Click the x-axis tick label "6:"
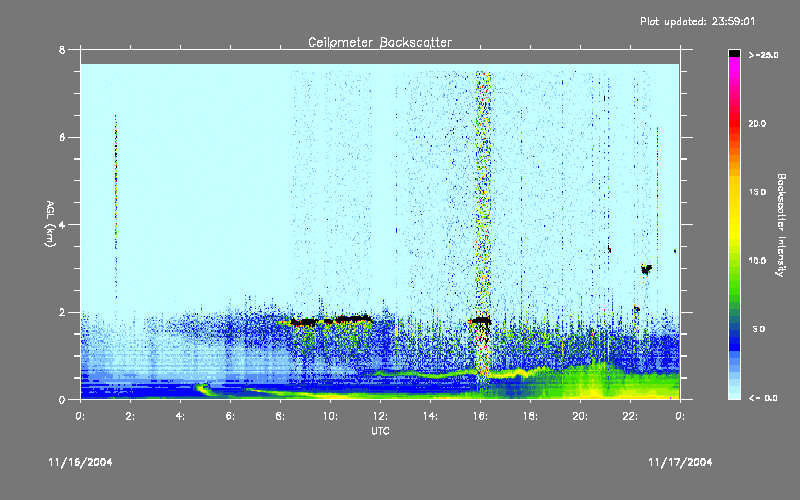The image size is (800, 500). [230, 416]
